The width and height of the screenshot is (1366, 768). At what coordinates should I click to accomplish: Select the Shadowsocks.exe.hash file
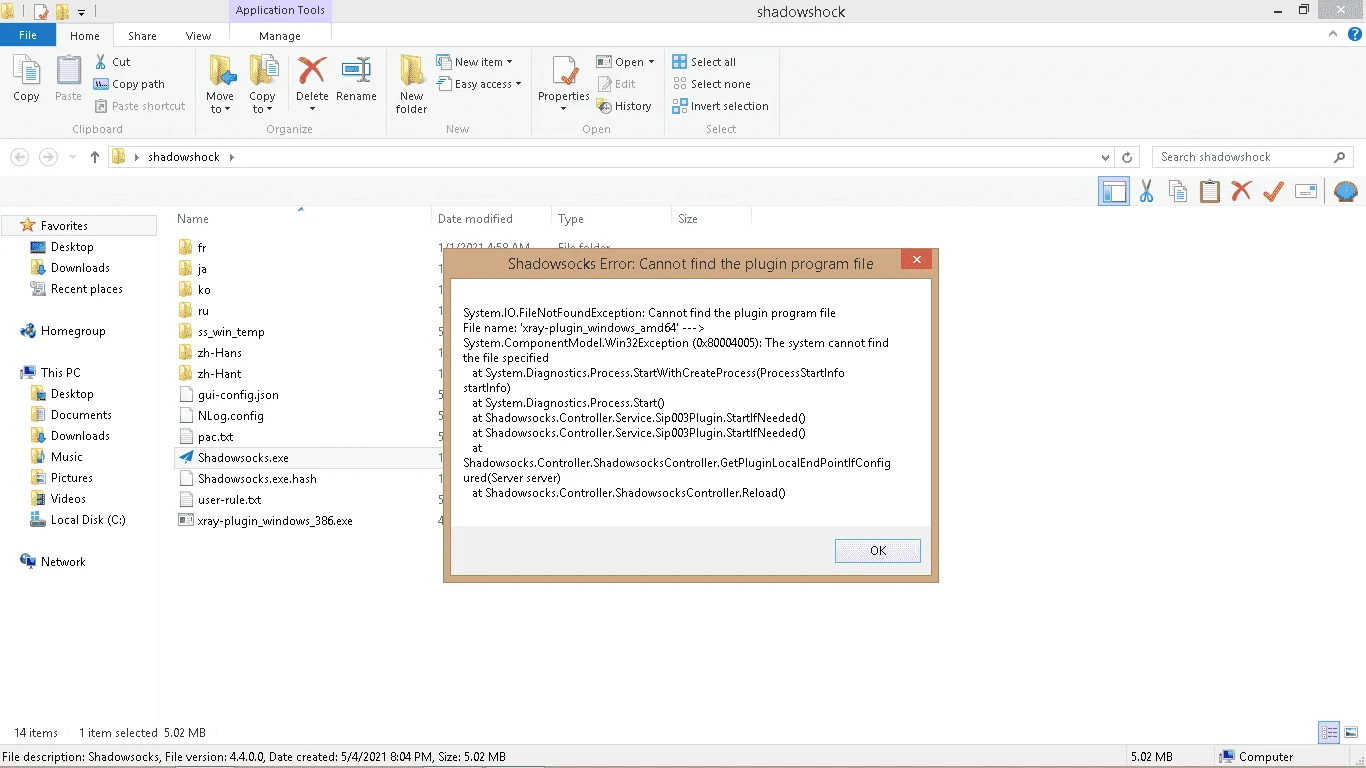[x=247, y=479]
